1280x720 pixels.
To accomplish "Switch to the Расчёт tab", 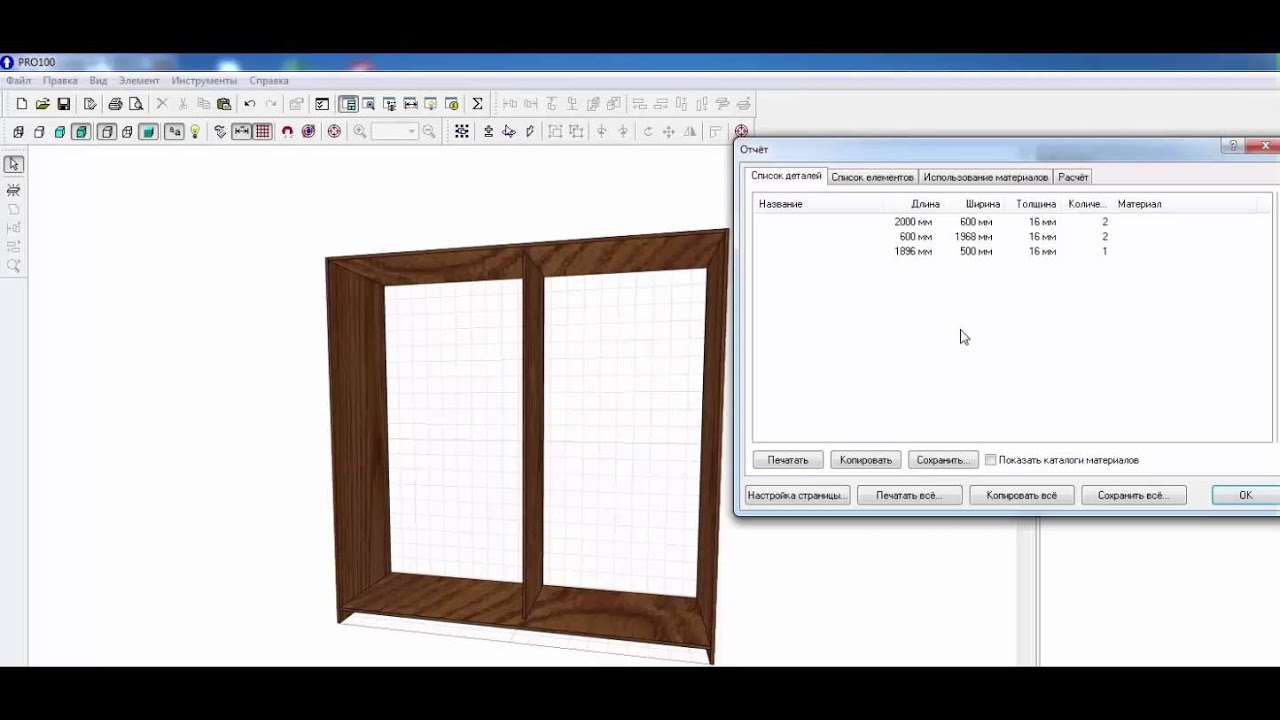I will (x=1073, y=177).
